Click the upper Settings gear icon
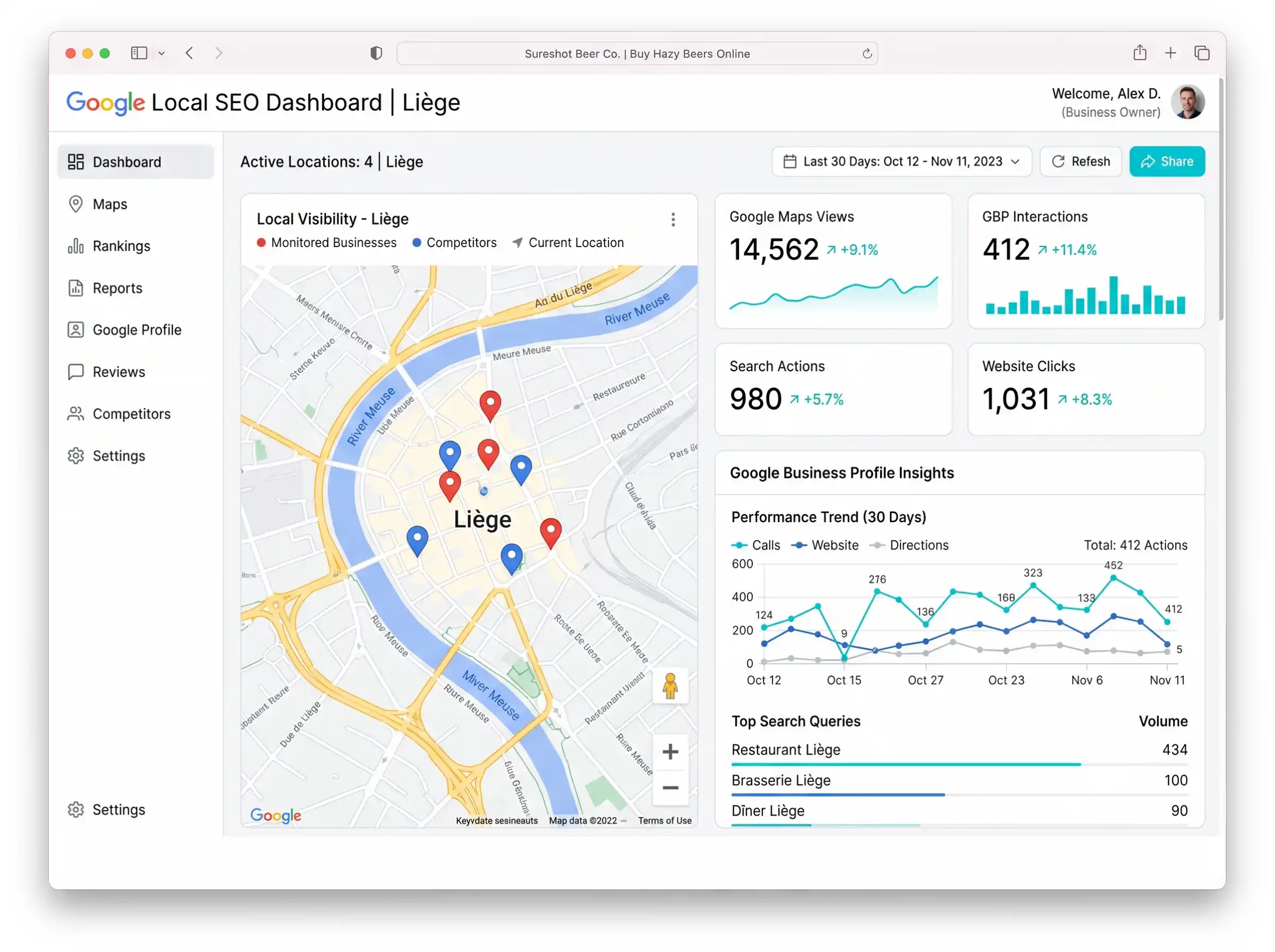1275x952 pixels. (x=75, y=456)
